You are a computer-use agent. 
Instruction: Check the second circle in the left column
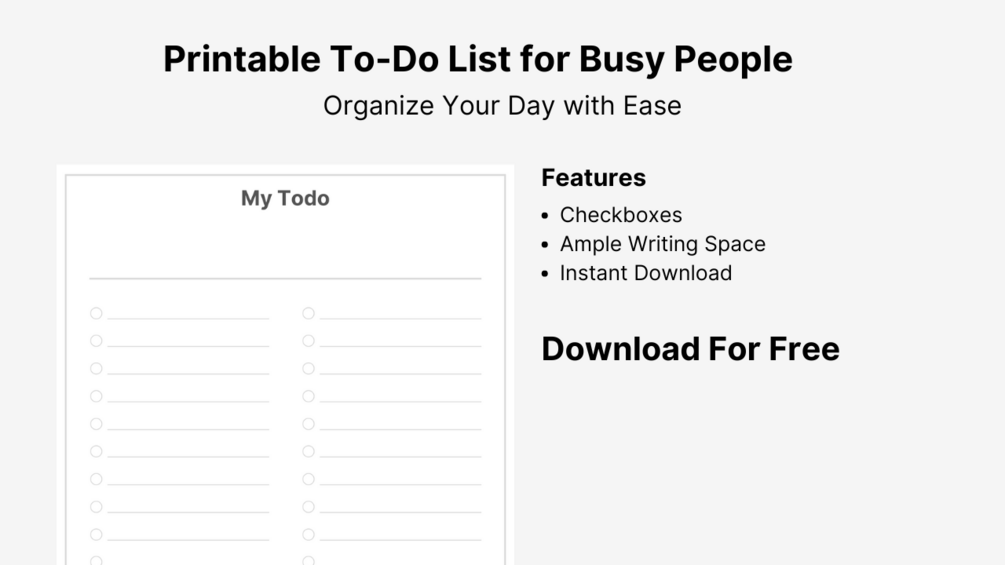(x=96, y=341)
